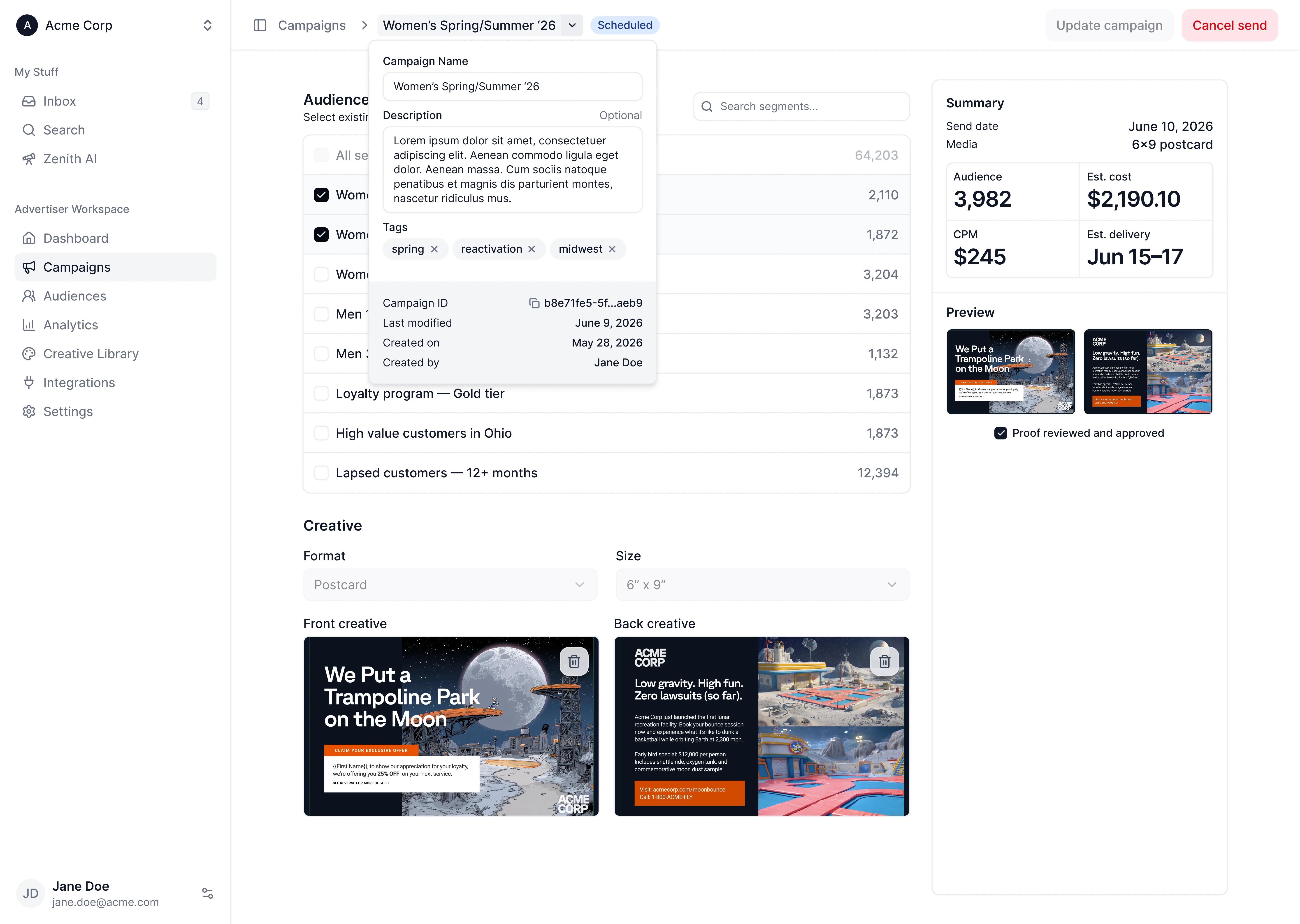Open user preferences sliders icon
Viewport: 1300px width, 924px height.
click(x=208, y=893)
